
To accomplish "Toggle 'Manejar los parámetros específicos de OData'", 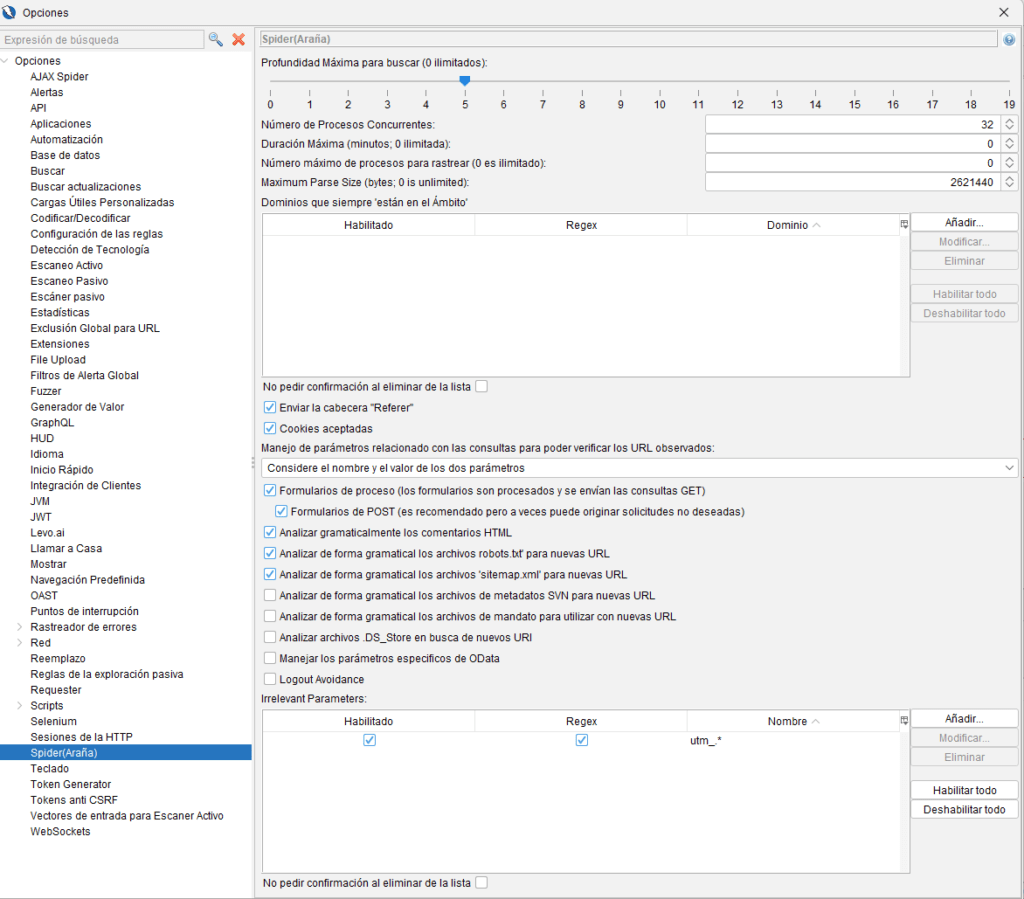I will (x=270, y=658).
